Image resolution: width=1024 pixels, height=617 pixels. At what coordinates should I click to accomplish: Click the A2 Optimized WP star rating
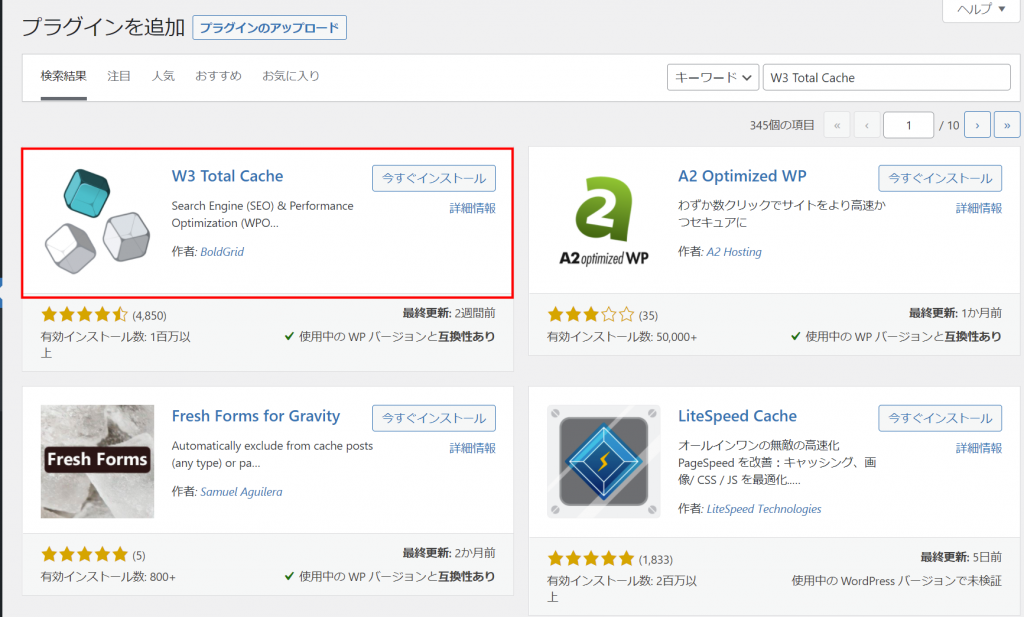point(590,315)
